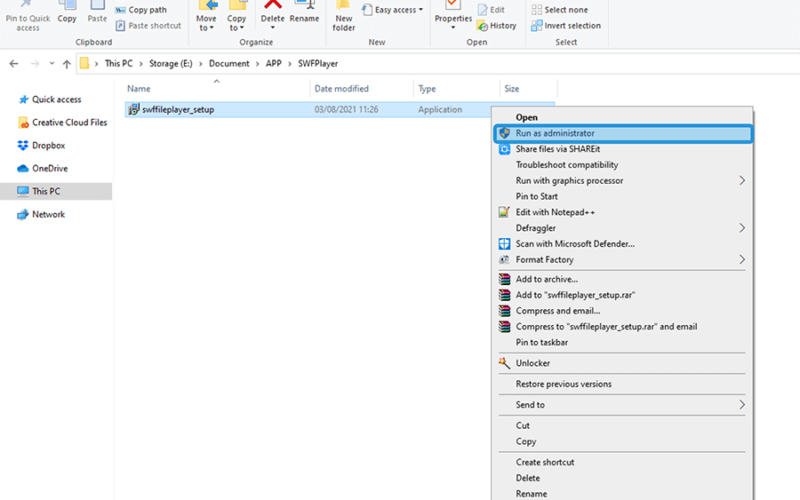Click the Paste shortcut ribbon icon
The height and width of the screenshot is (500, 800).
coord(120,26)
